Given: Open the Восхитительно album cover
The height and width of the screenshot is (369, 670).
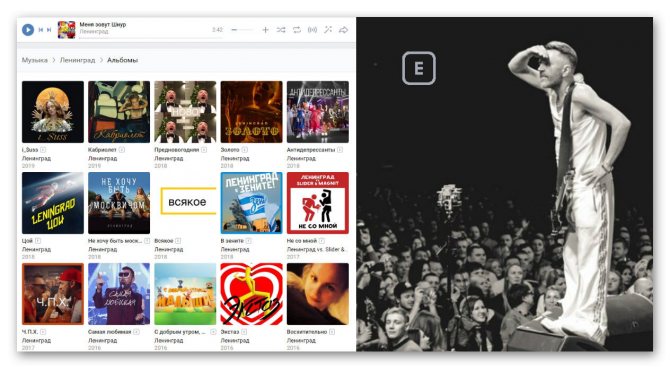Looking at the screenshot, I should pos(317,294).
